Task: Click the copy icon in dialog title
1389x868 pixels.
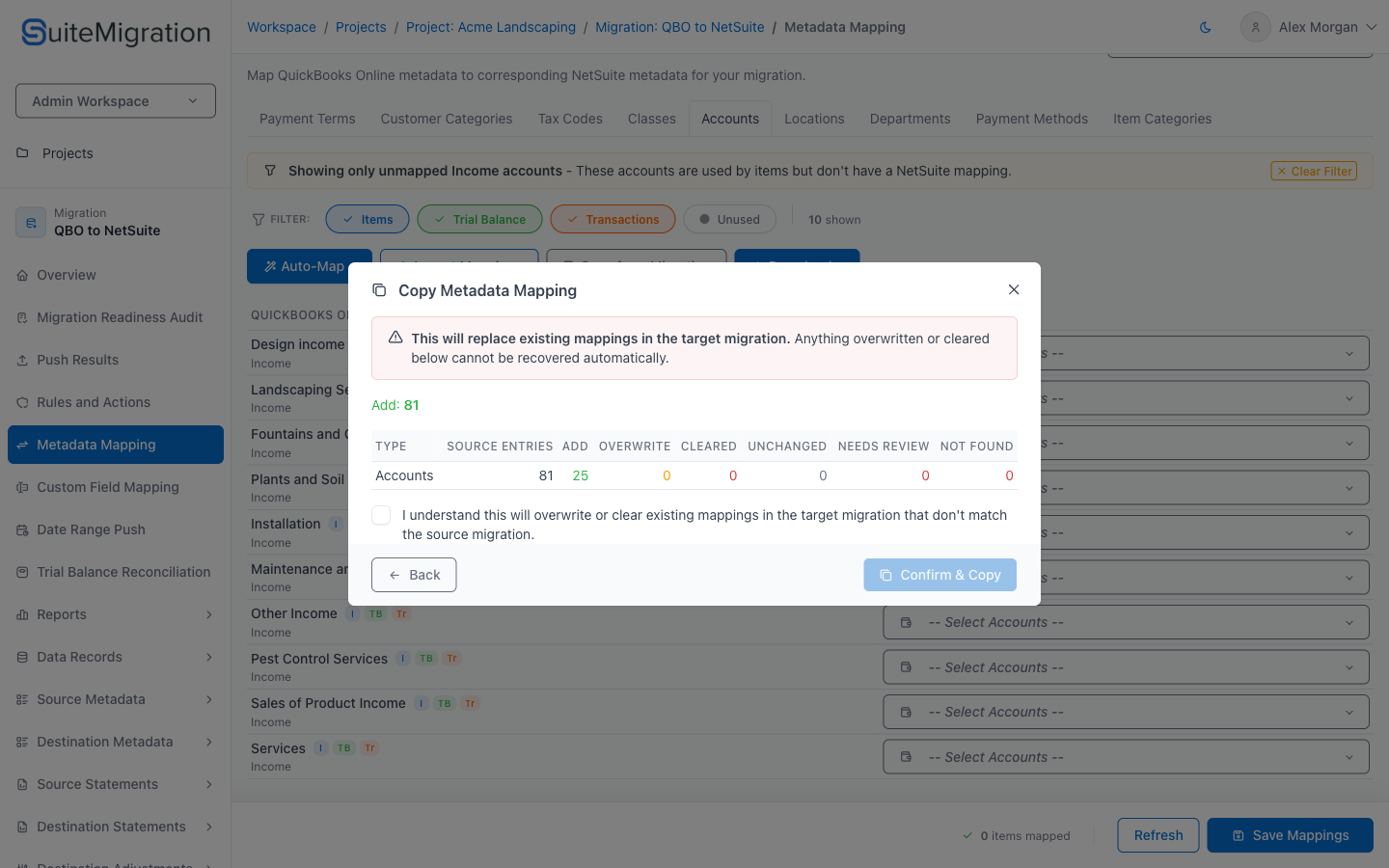Action: pyautogui.click(x=379, y=290)
